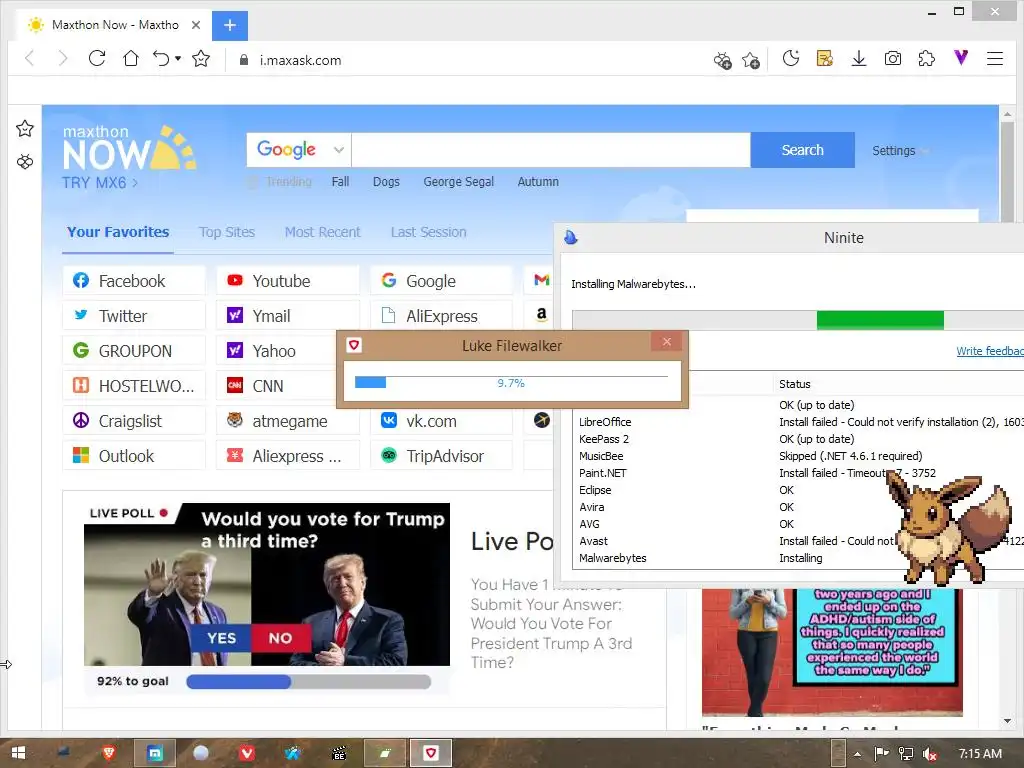Open the Maxnote notes icon
This screenshot has width=1024, height=768.
tap(825, 59)
